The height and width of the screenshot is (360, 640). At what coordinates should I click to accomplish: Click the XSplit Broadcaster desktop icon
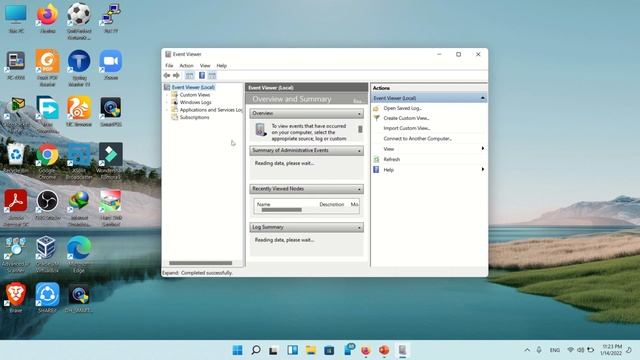click(79, 161)
